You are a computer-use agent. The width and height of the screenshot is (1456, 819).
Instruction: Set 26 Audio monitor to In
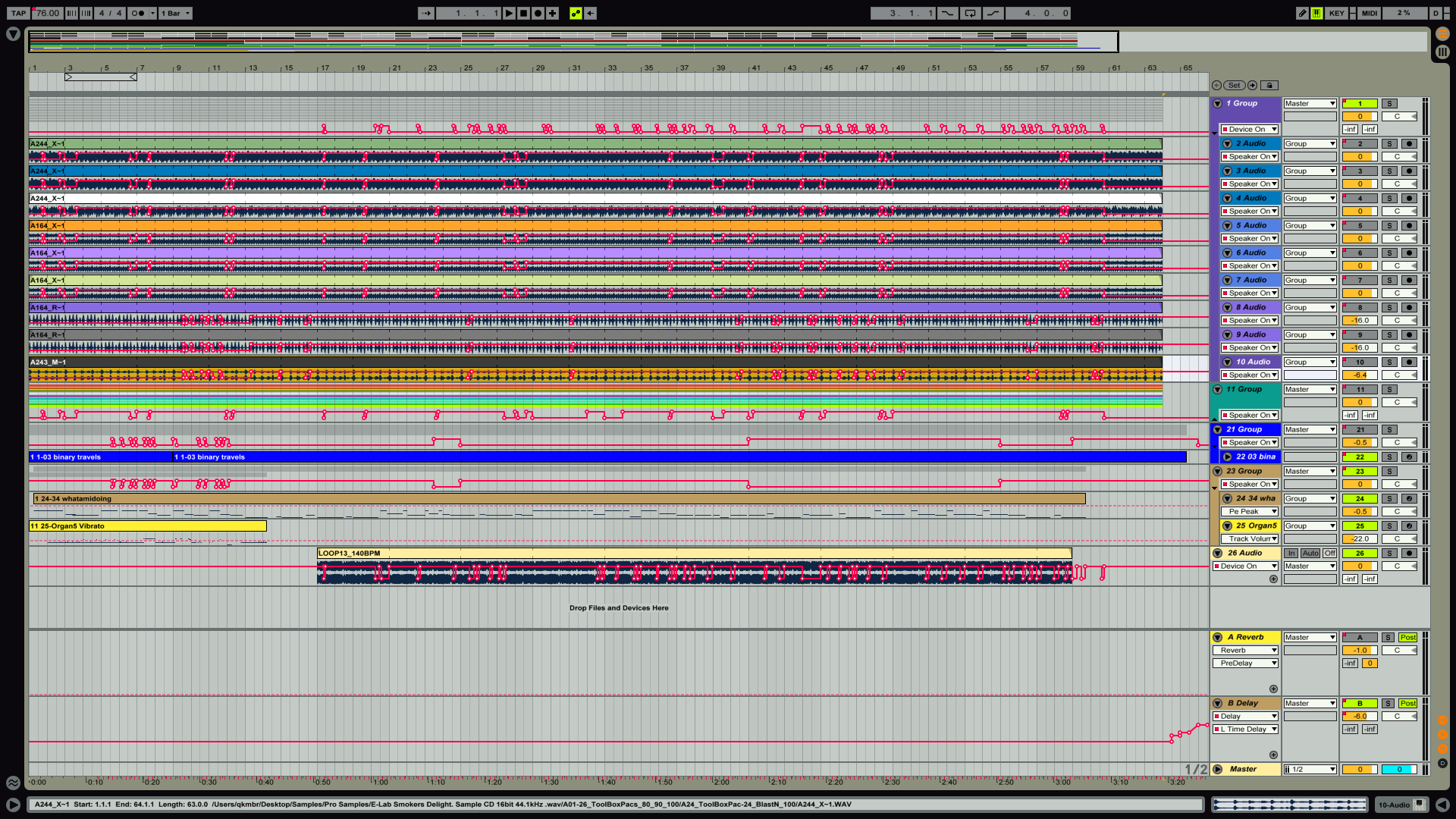click(x=1291, y=554)
